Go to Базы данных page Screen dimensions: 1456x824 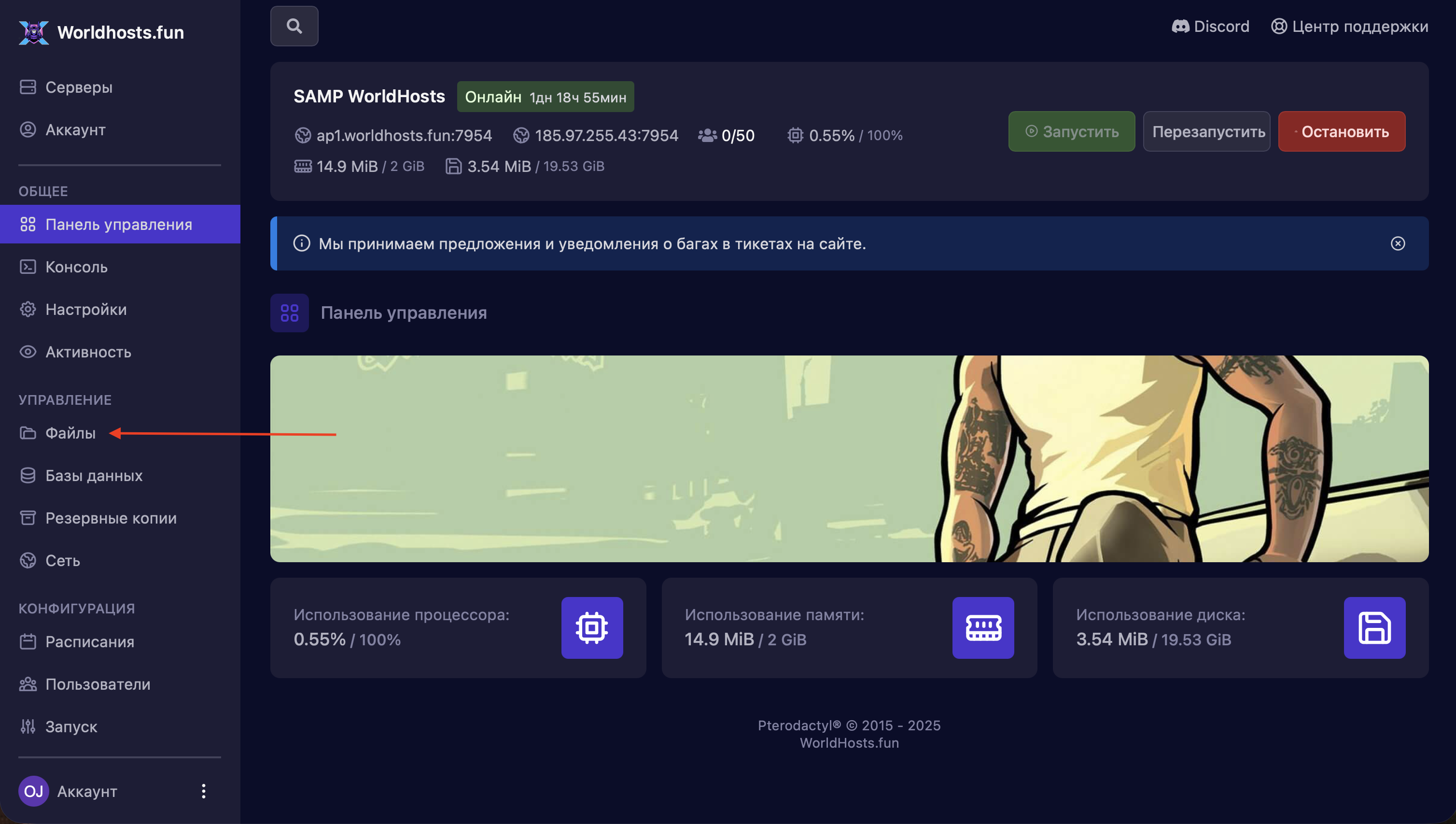[x=93, y=475]
